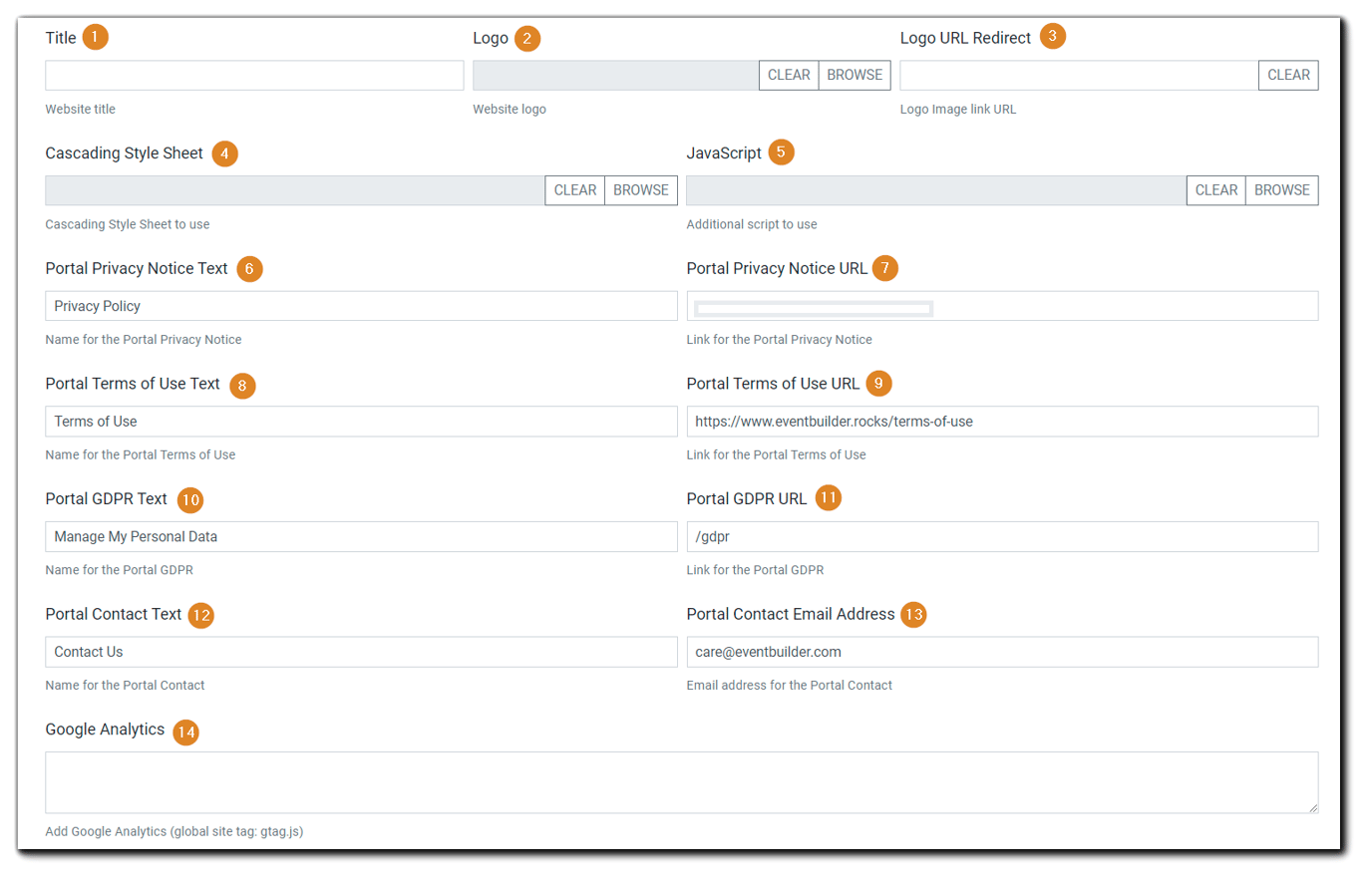
Task: Clear the selected Logo file
Action: coord(788,75)
